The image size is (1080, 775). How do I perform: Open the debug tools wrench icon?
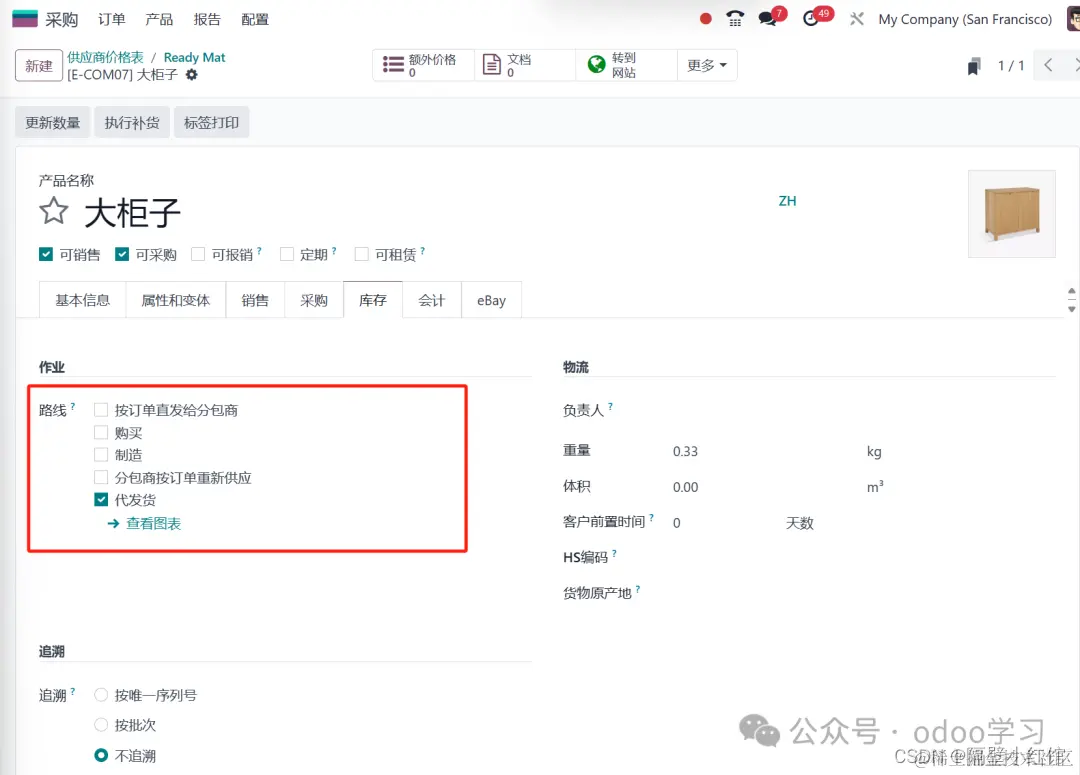point(856,19)
